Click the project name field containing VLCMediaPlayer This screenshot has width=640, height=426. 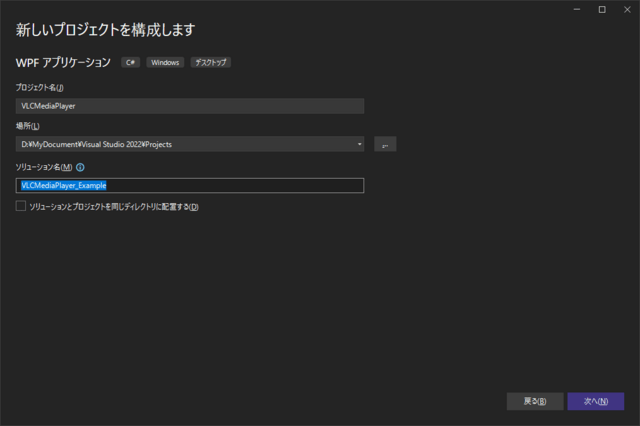coord(190,105)
